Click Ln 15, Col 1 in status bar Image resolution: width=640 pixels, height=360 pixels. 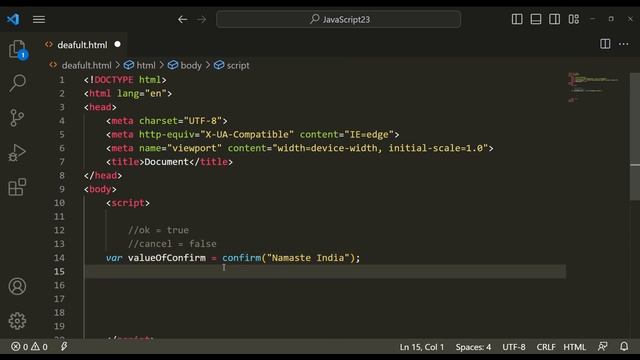422,347
